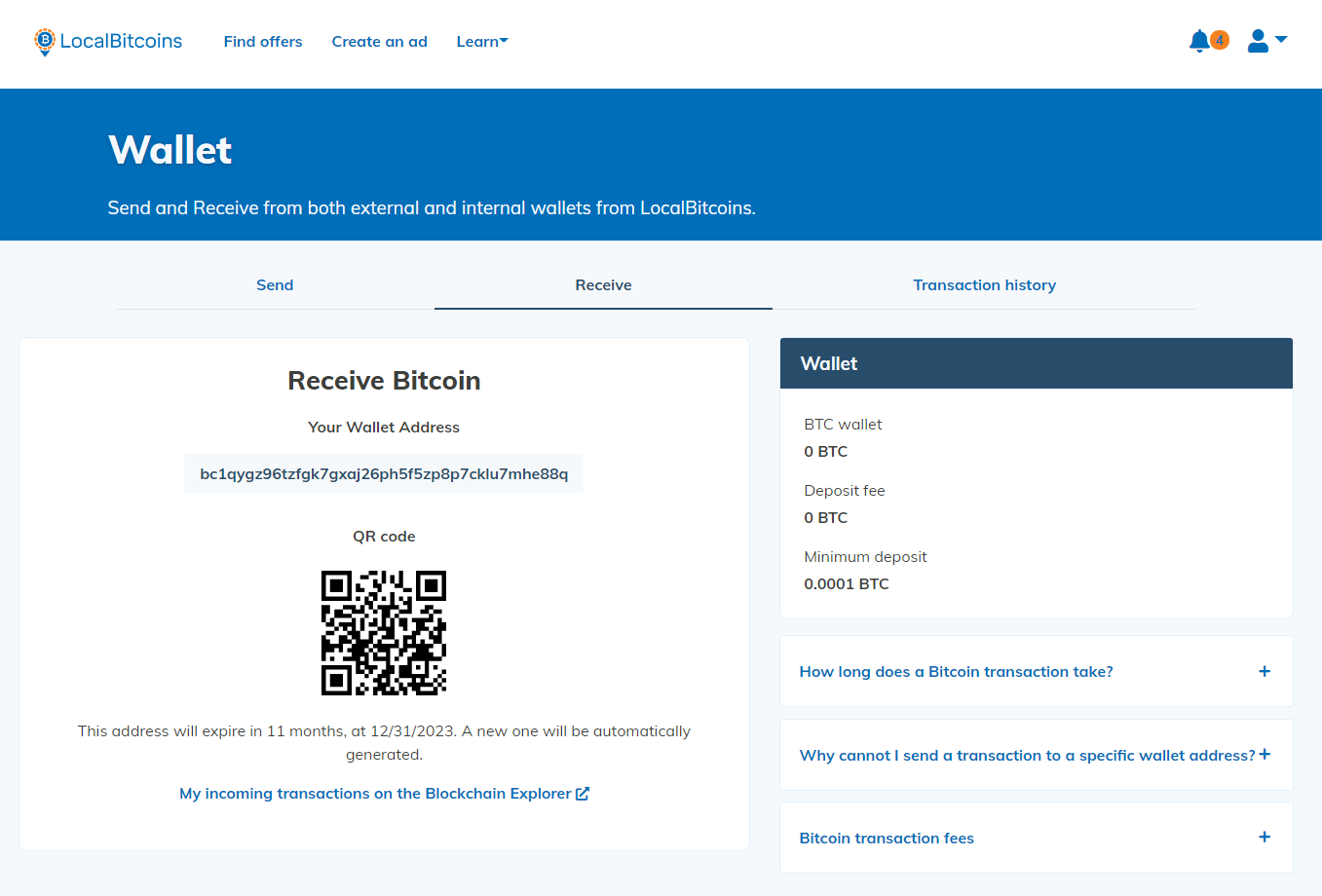Expand the Learn dropdown menu

[x=482, y=42]
